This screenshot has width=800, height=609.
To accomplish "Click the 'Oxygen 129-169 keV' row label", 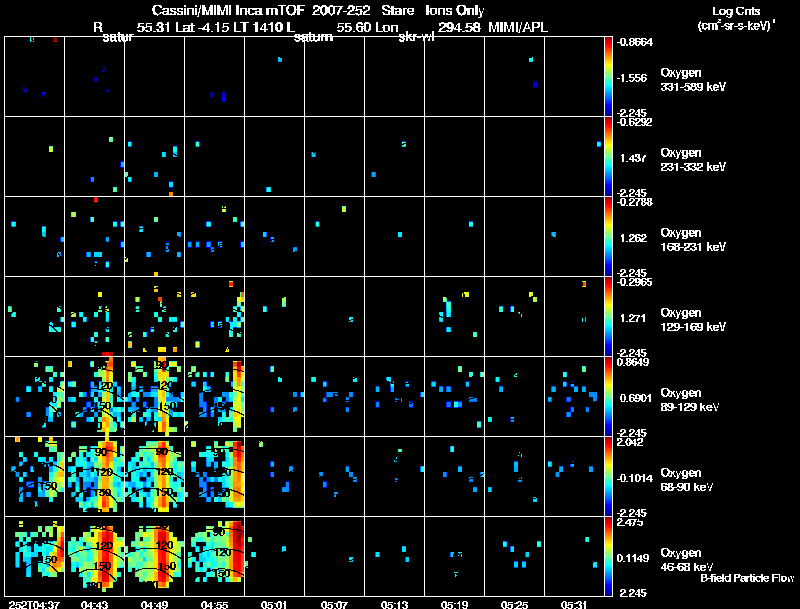I will coord(693,320).
